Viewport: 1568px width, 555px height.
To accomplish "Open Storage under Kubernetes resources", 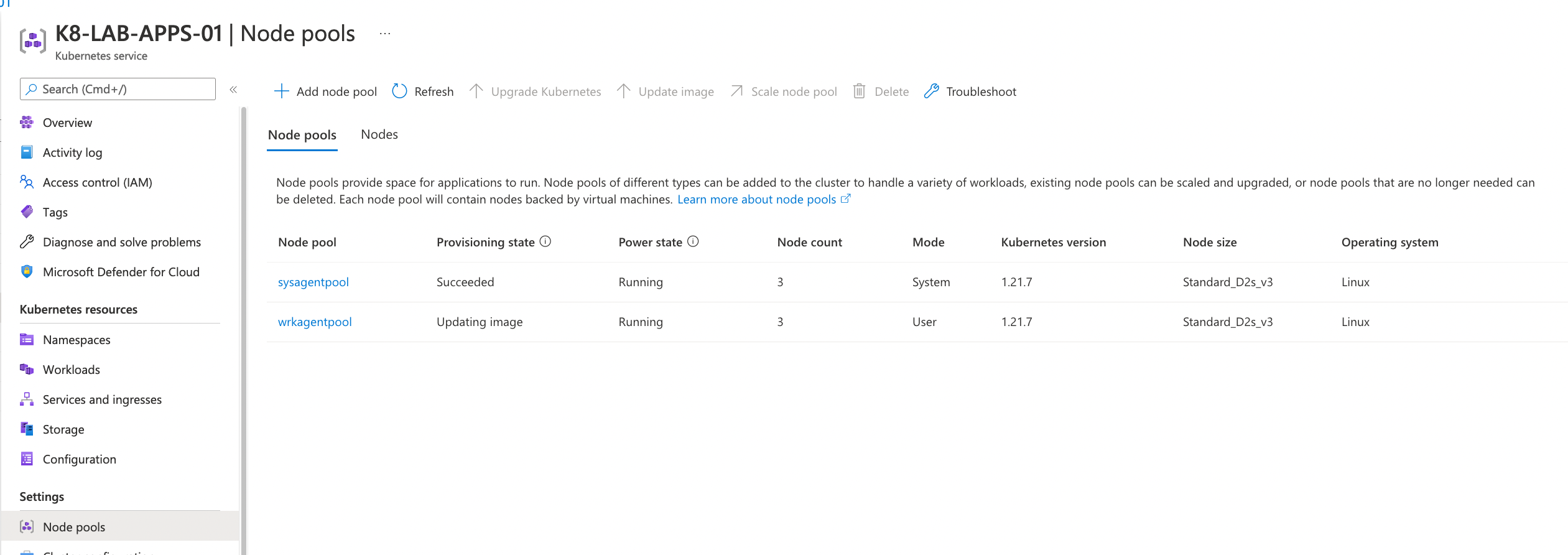I will click(63, 429).
